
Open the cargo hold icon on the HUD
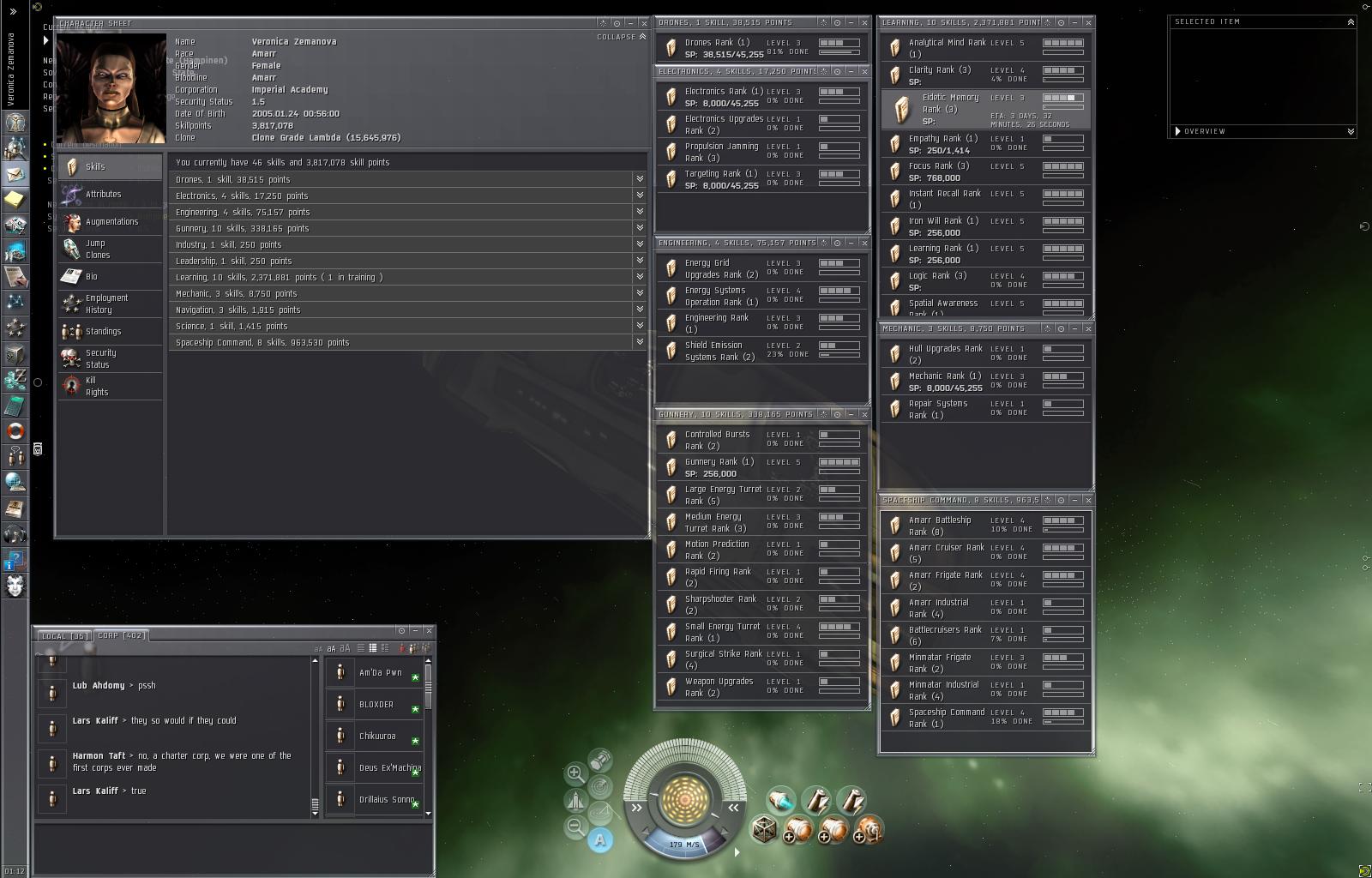tap(600, 760)
